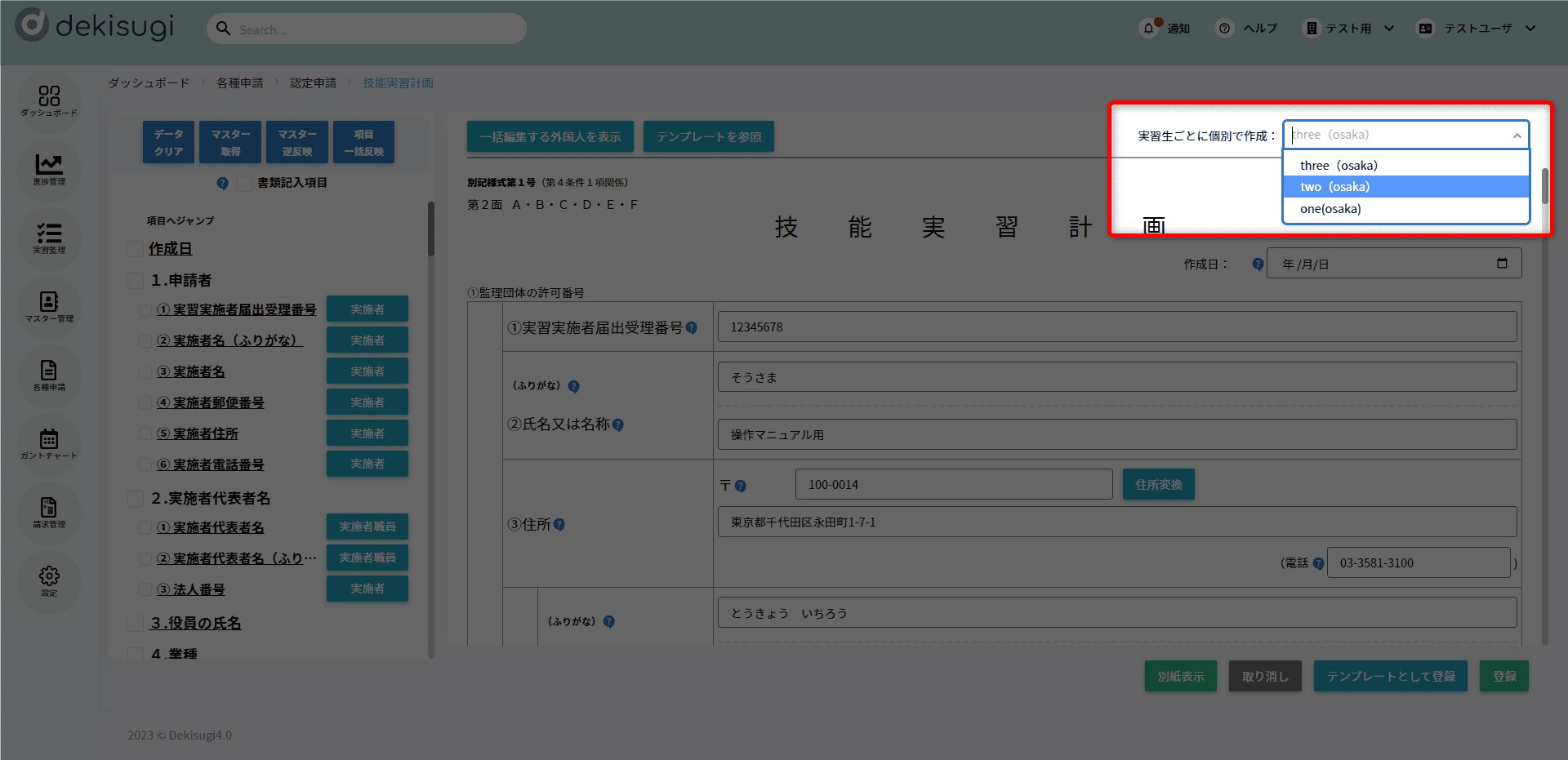Viewport: 1568px width, 760px height.
Task: Go to 各種申請 in the breadcrumb
Action: pyautogui.click(x=239, y=83)
